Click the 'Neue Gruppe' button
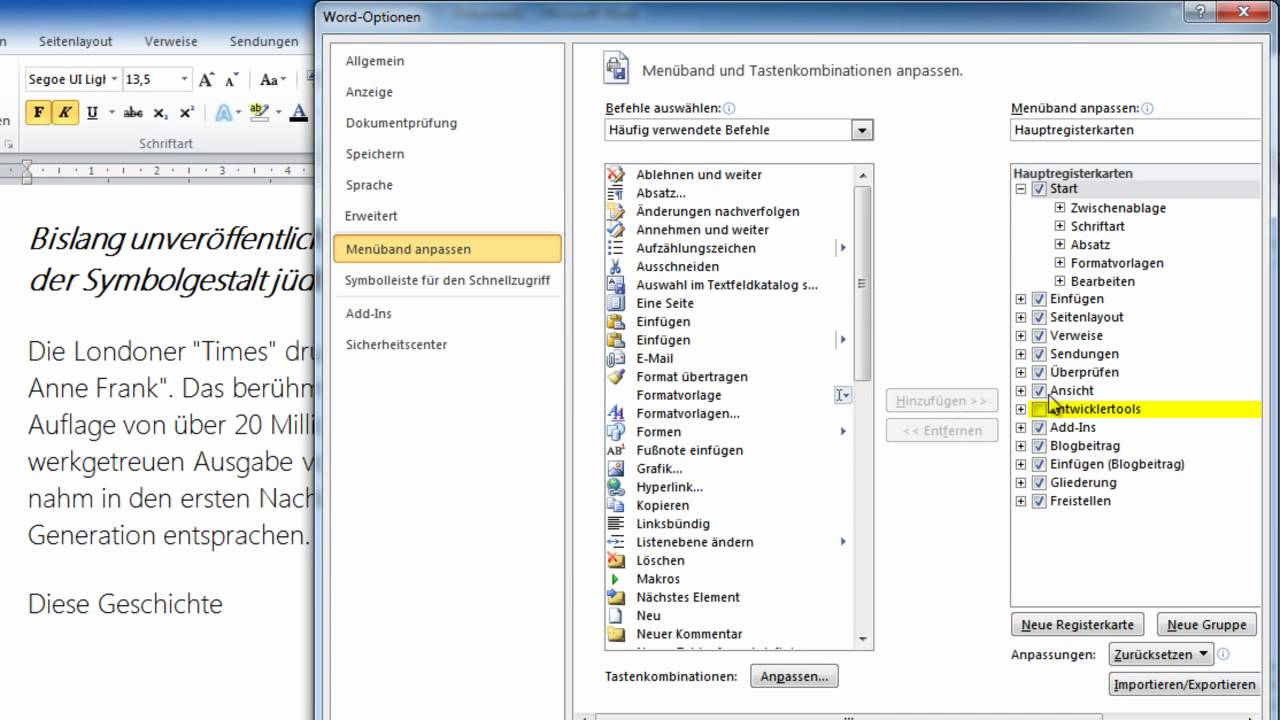The width and height of the screenshot is (1280, 720). click(x=1207, y=625)
